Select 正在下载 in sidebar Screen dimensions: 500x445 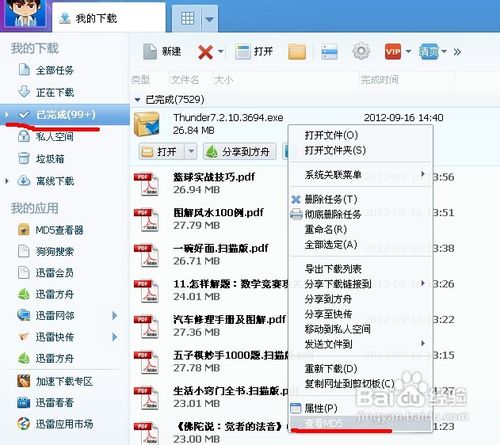click(x=55, y=92)
